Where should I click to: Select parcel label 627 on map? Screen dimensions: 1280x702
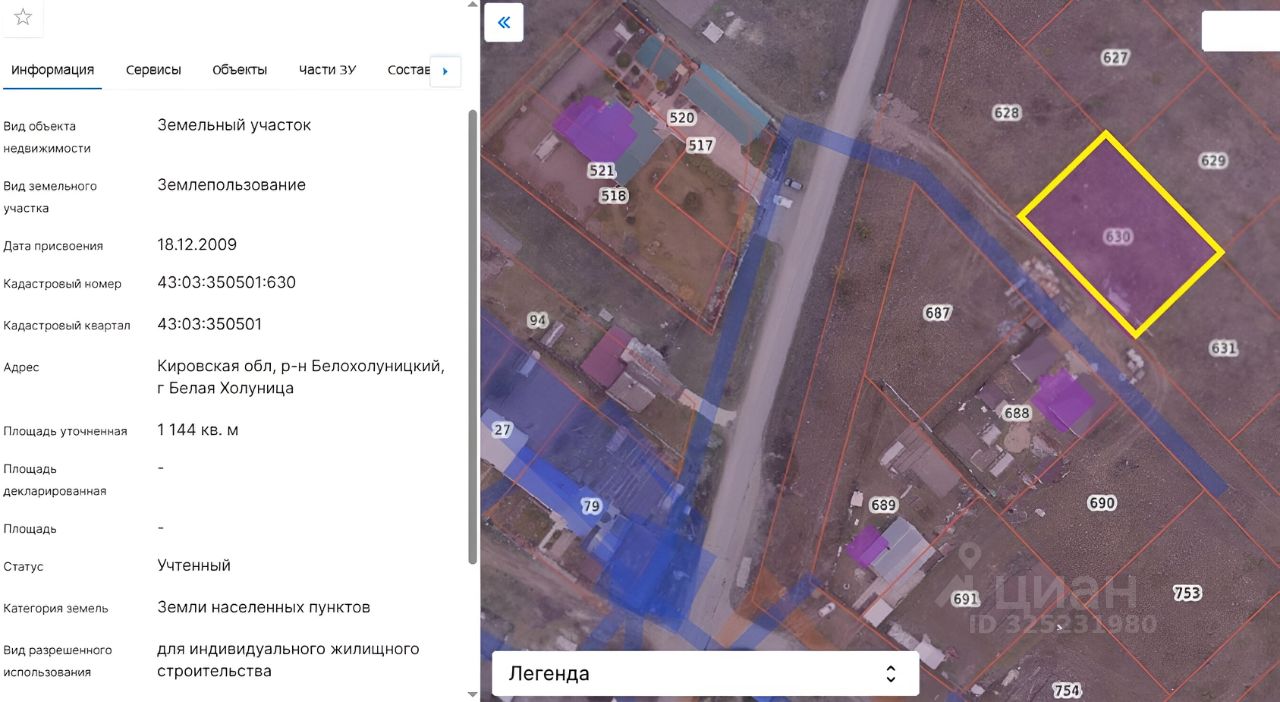point(1115,57)
